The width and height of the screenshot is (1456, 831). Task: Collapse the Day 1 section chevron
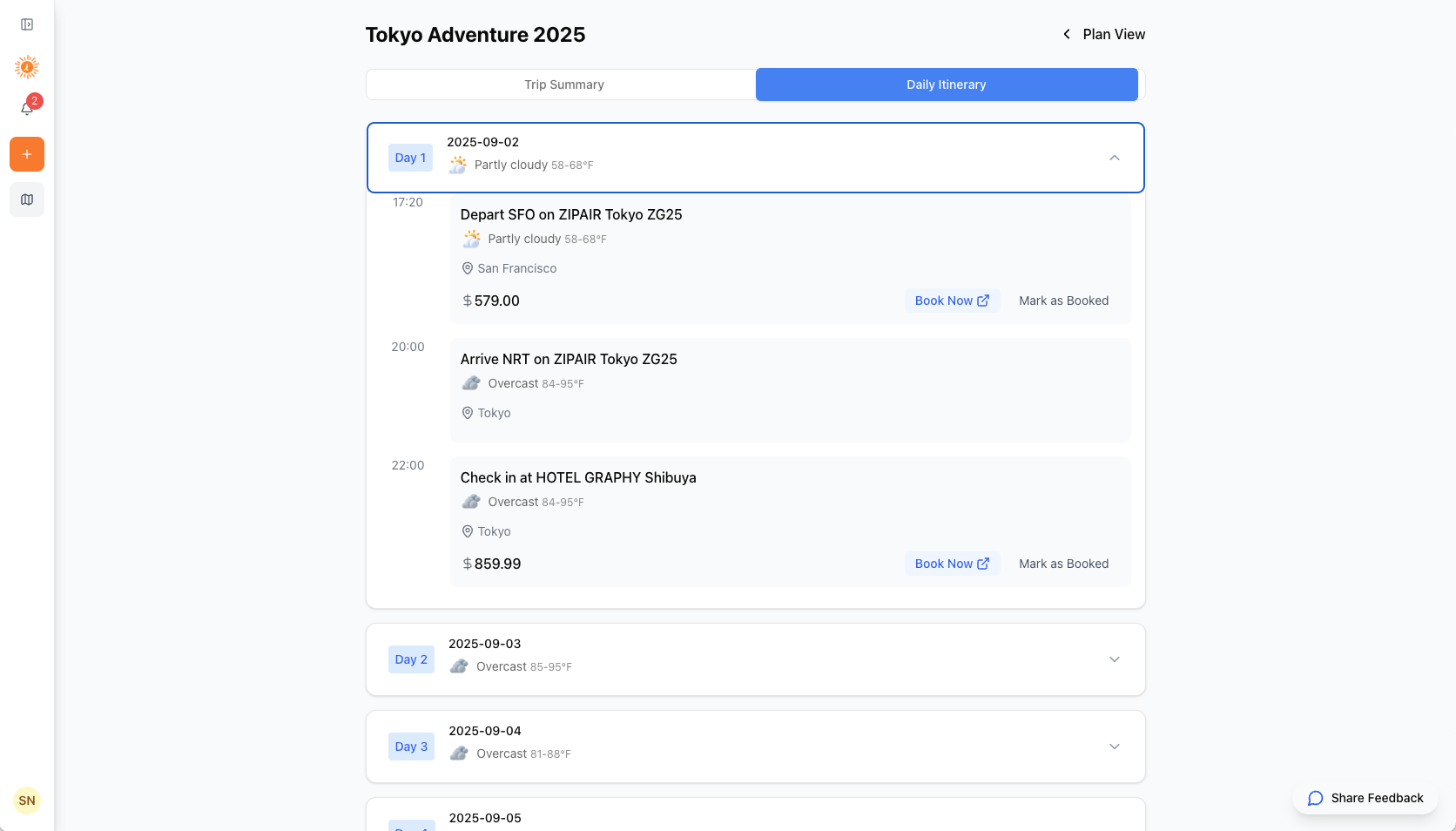coord(1115,158)
